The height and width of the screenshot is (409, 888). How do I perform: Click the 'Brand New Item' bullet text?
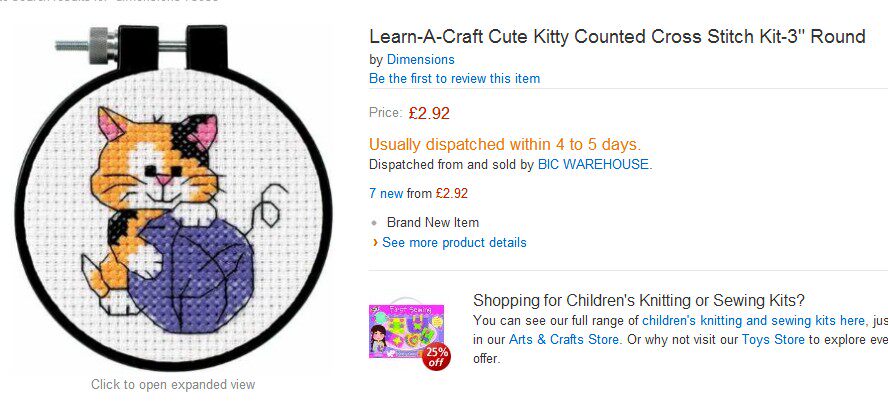tap(433, 222)
